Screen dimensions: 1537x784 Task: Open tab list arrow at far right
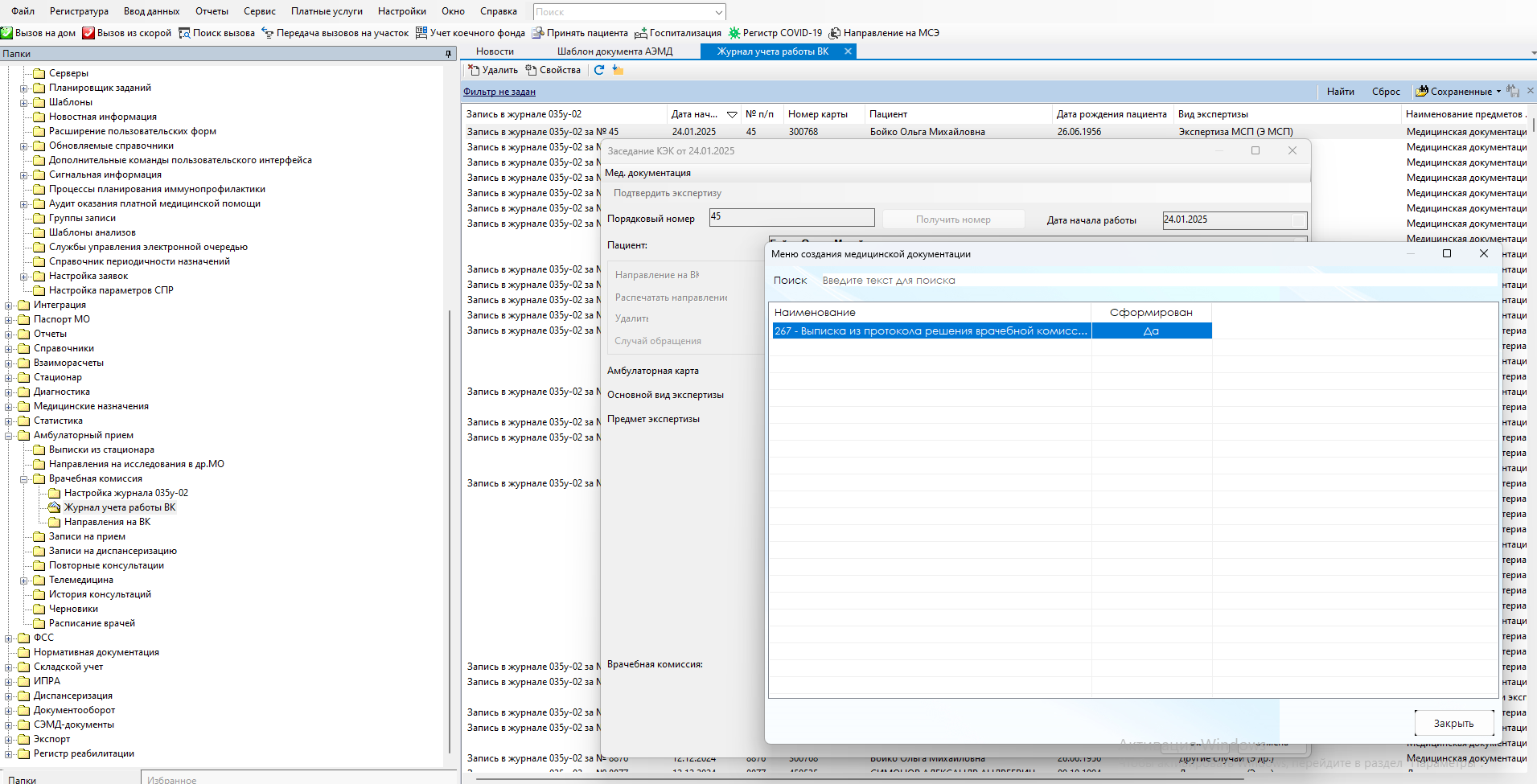pos(1534,53)
